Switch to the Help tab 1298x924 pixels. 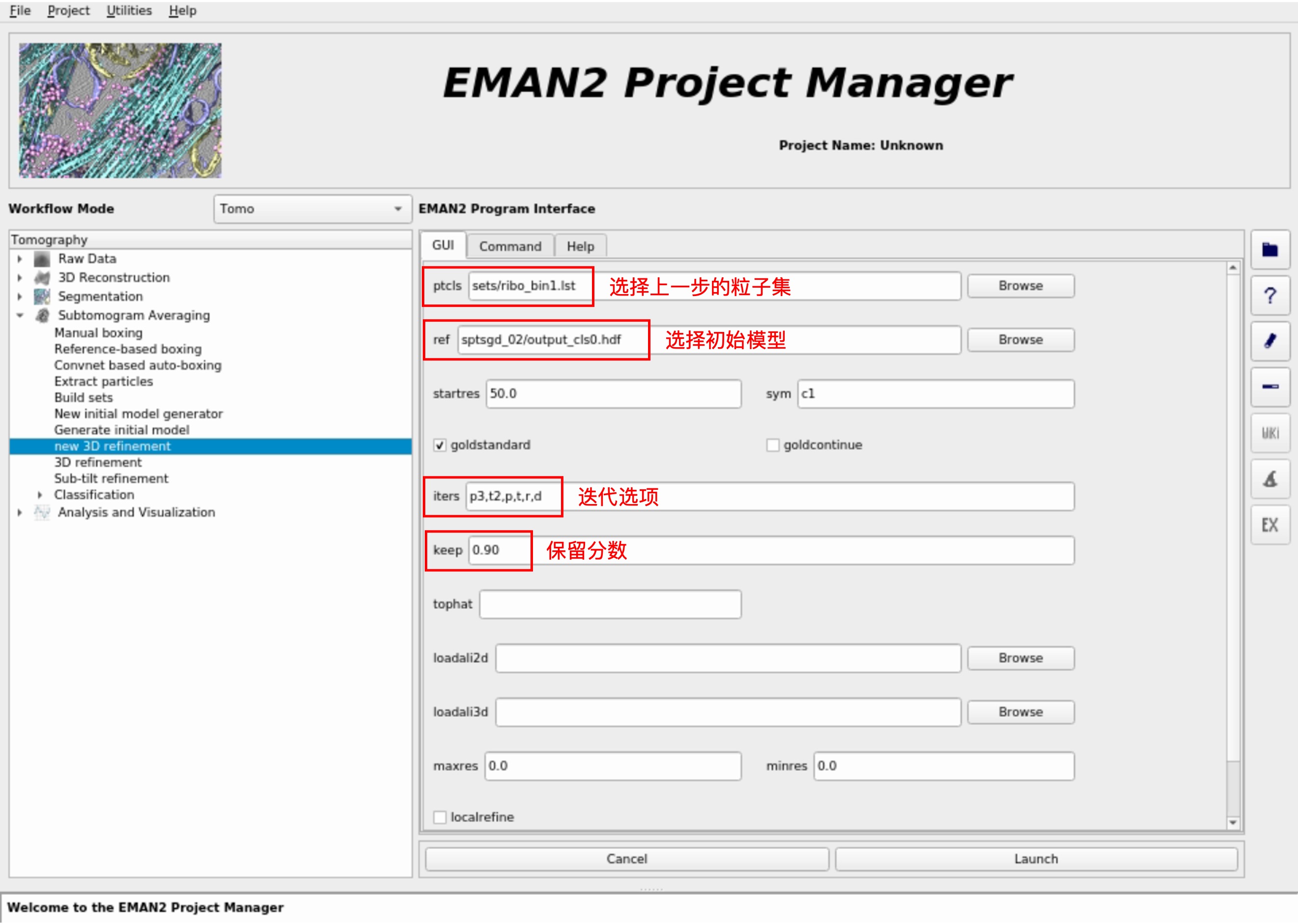pyautogui.click(x=580, y=246)
